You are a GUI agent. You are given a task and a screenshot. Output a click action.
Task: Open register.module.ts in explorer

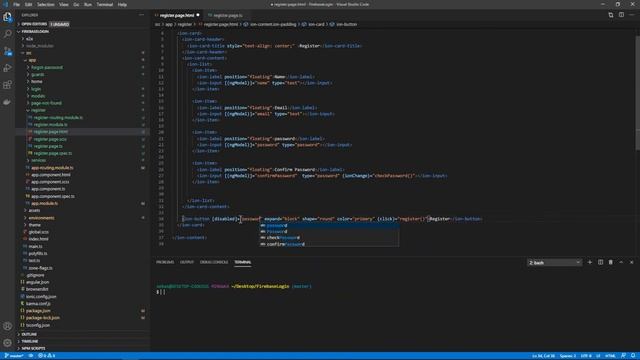click(51, 124)
